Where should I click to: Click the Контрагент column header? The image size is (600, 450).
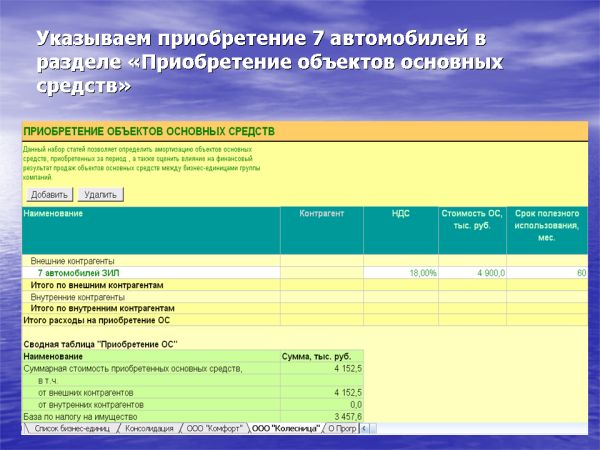321,230
